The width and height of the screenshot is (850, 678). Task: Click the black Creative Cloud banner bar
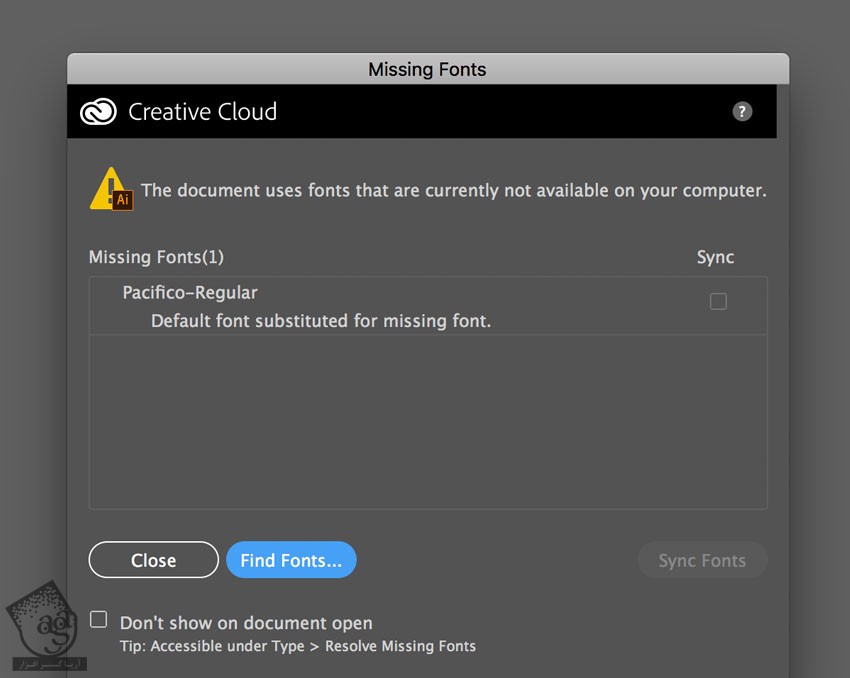(x=500, y=111)
